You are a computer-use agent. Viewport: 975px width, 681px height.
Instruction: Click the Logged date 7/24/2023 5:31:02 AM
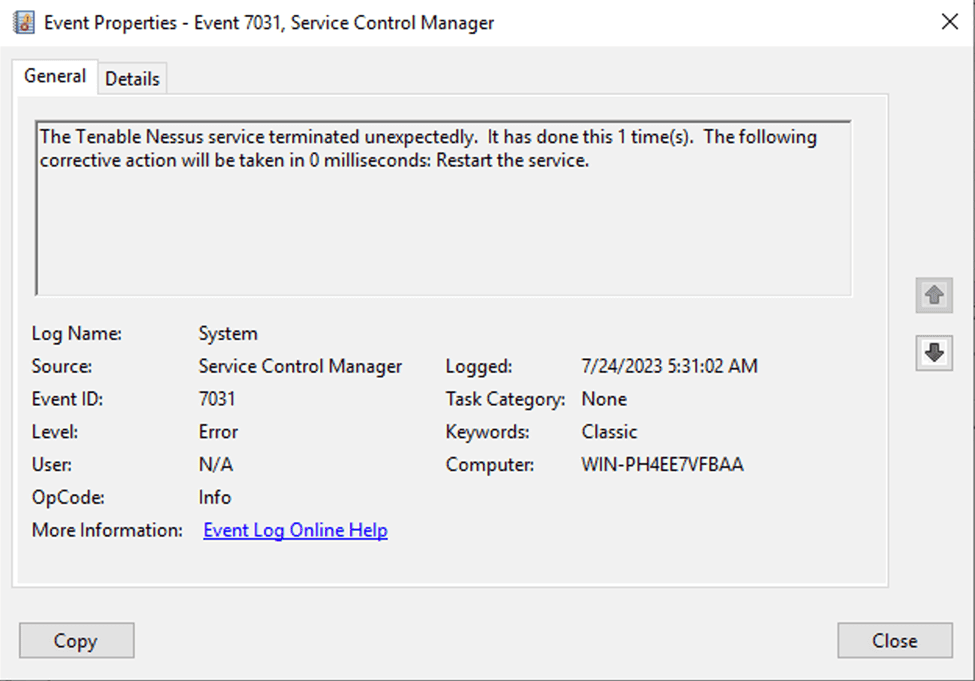669,367
